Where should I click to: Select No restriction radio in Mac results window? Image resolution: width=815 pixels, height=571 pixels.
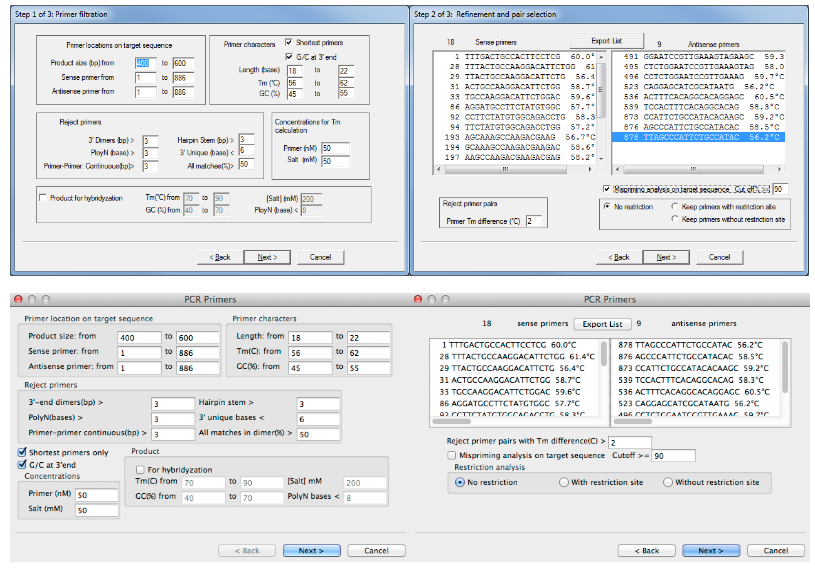[x=459, y=482]
